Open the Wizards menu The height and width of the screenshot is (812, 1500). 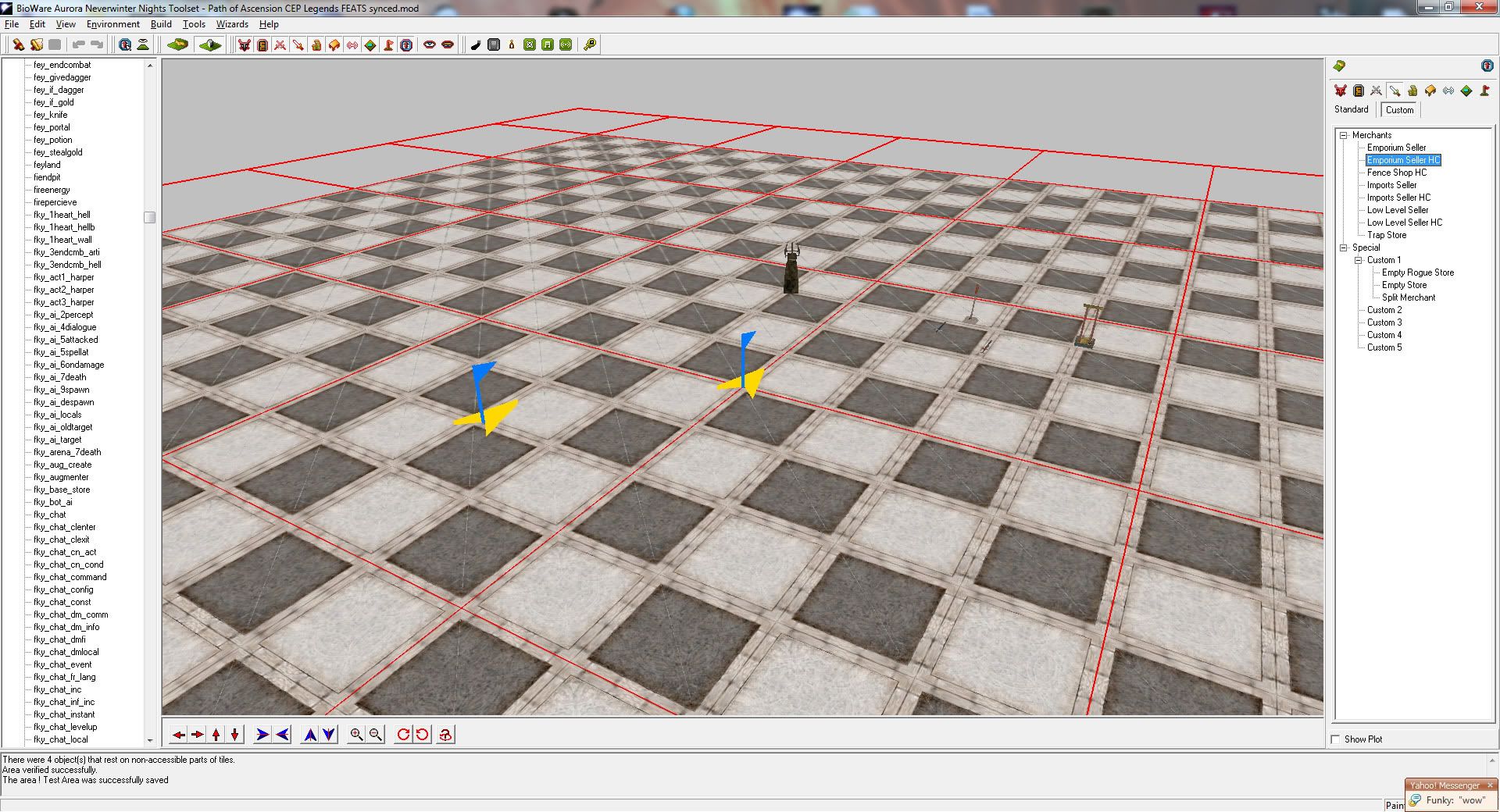coord(232,24)
